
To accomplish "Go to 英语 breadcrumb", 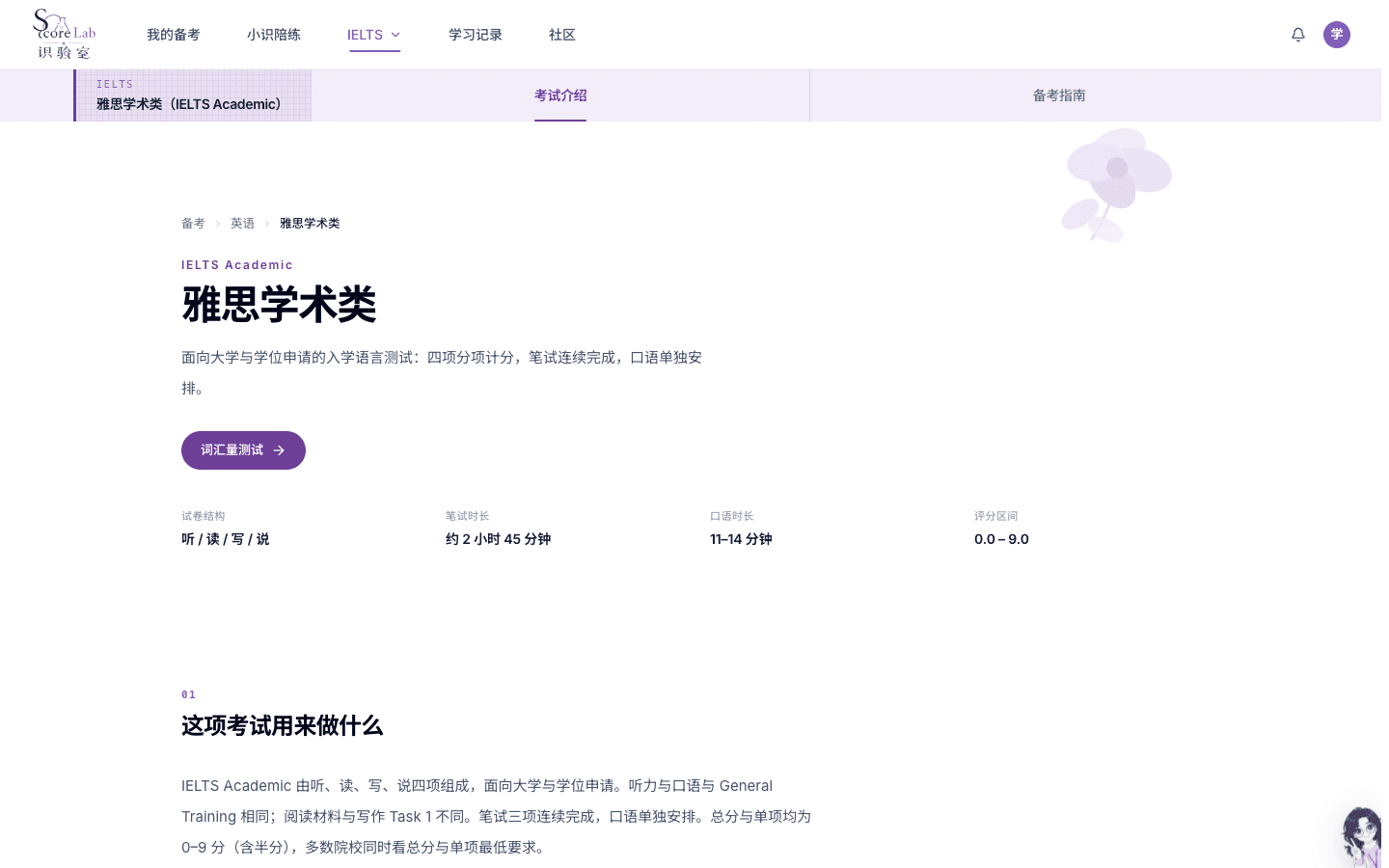I will 242,224.
